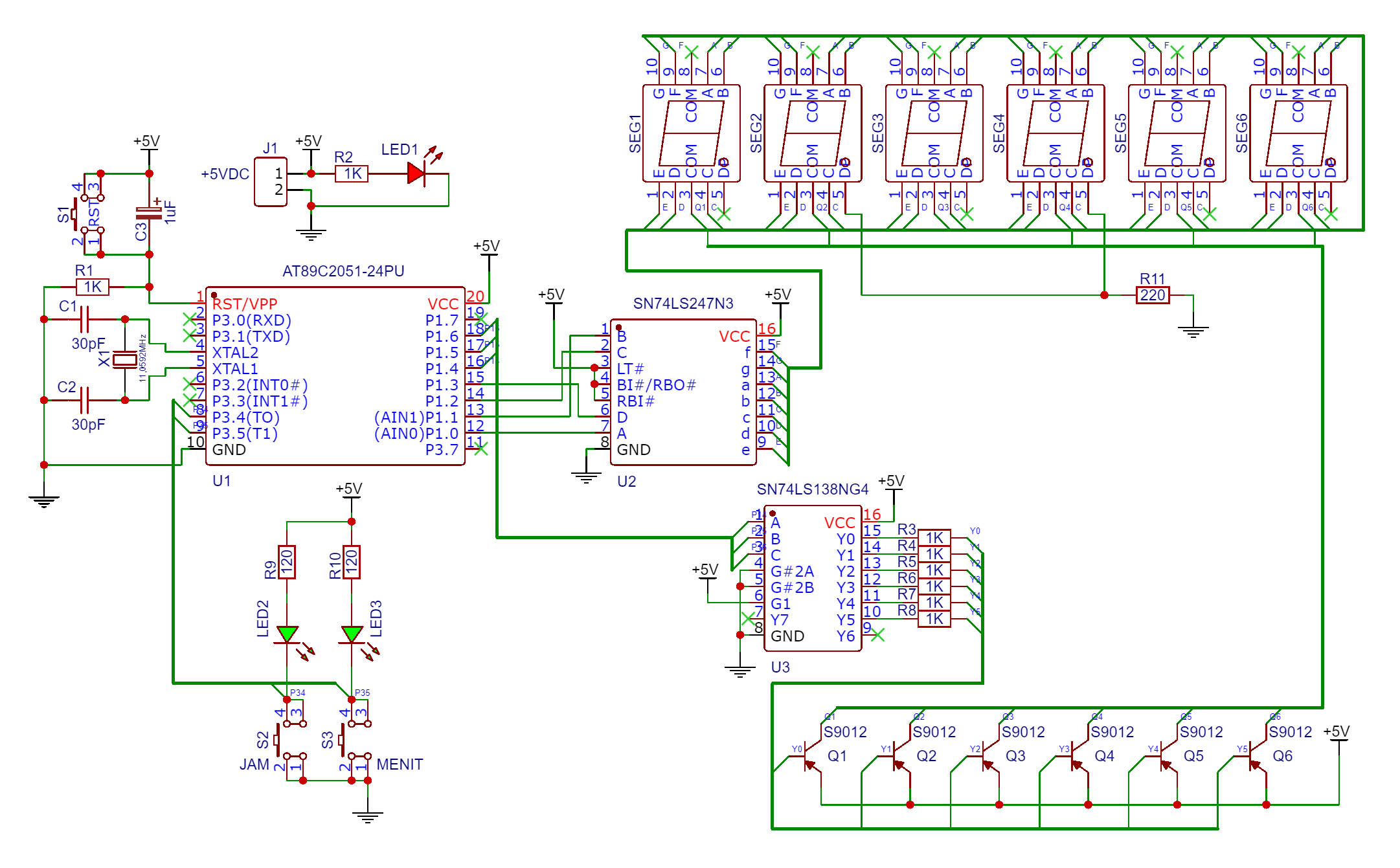Click the U1 reference designator
The height and width of the screenshot is (868, 1400).
pos(221,481)
